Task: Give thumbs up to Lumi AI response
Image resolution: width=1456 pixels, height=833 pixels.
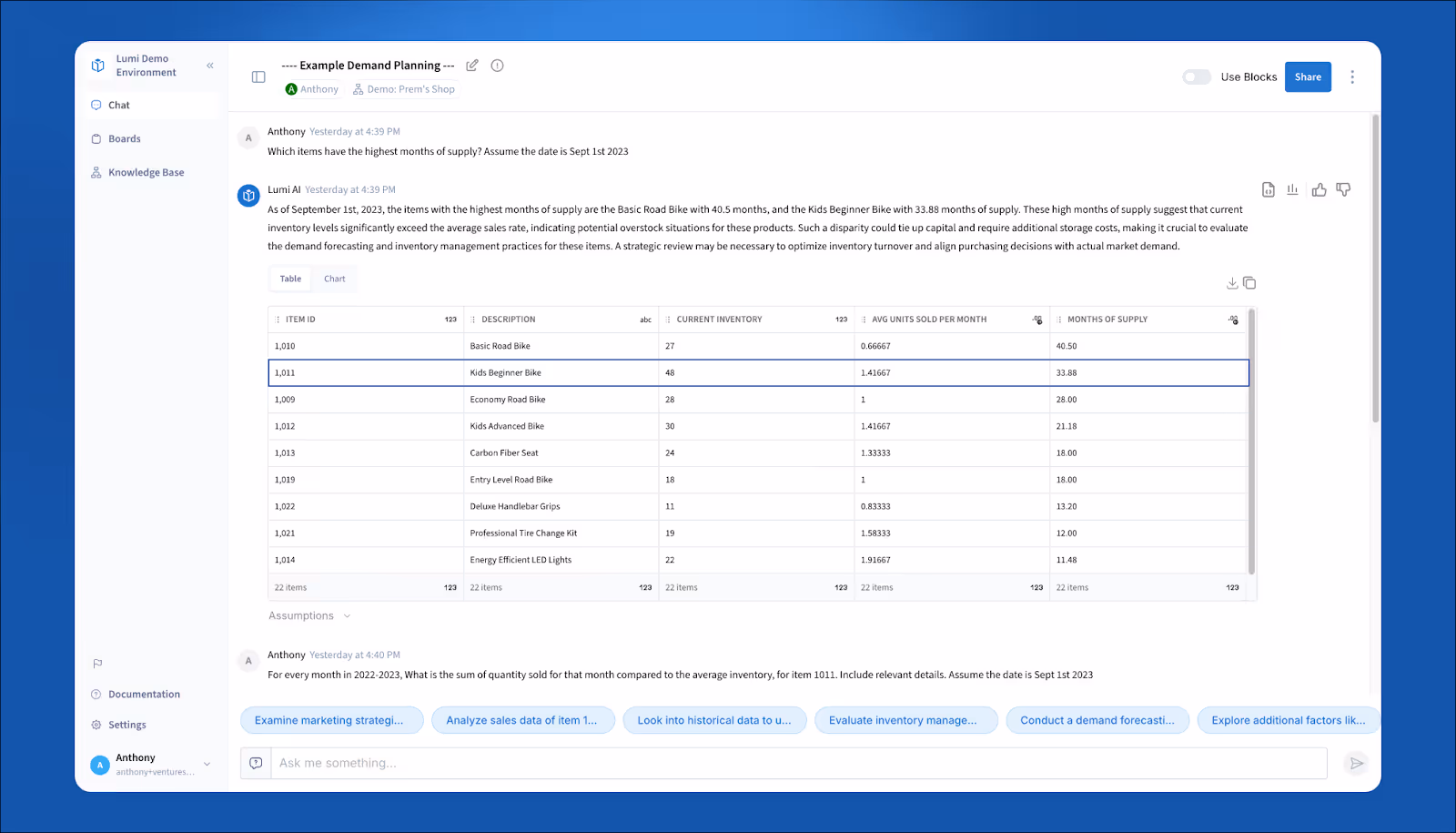Action: (1319, 189)
